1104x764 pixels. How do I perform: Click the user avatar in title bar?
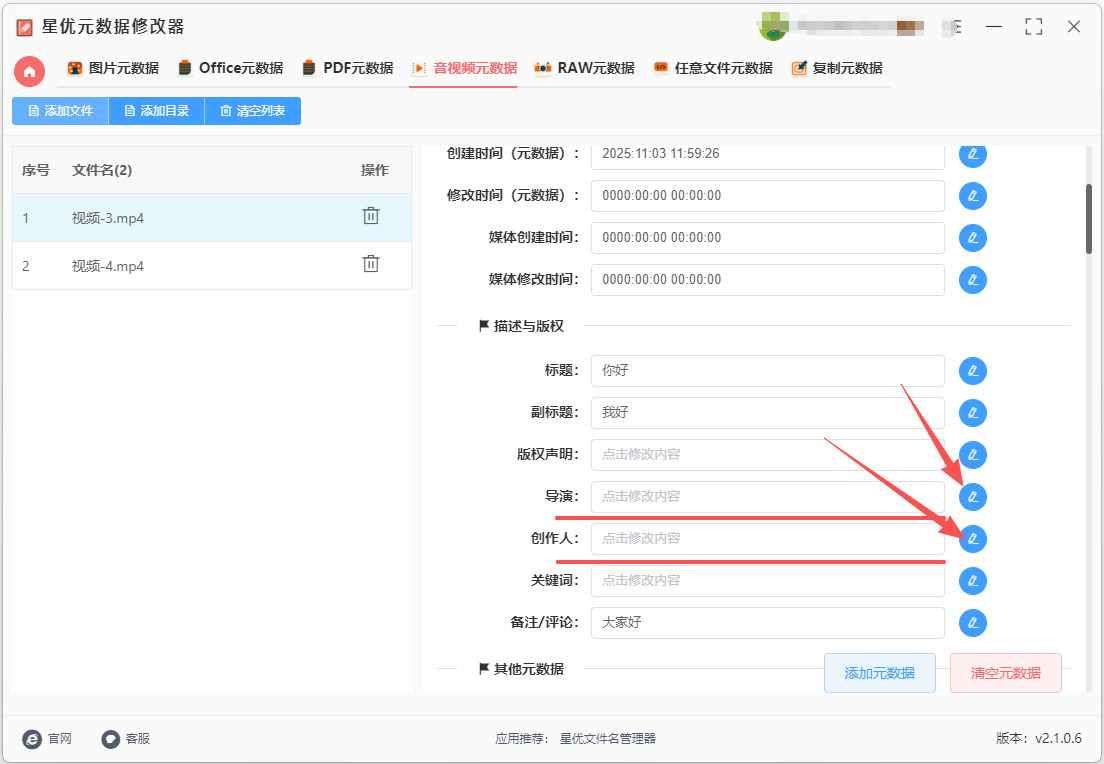772,27
